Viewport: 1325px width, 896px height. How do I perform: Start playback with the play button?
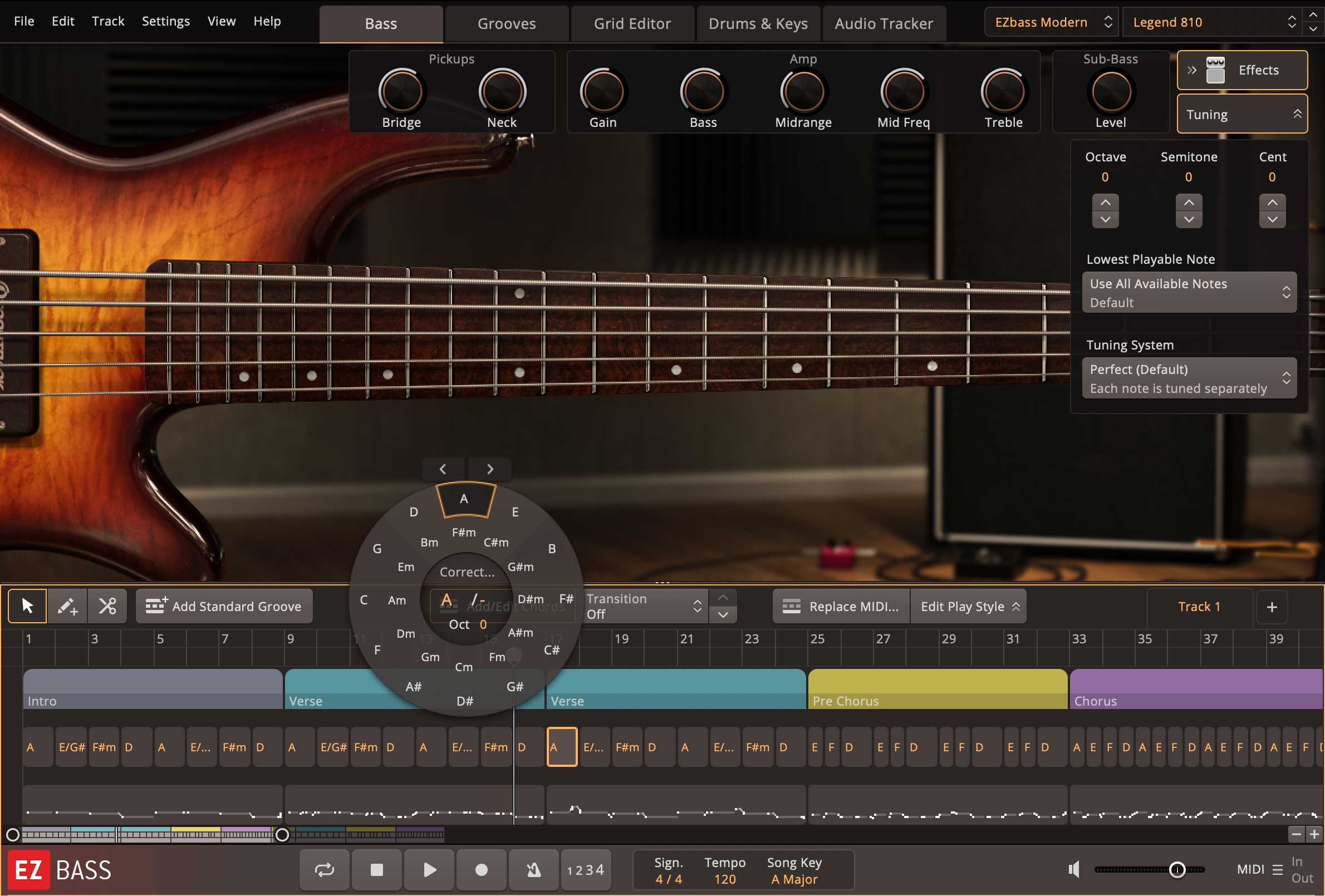tap(429, 869)
